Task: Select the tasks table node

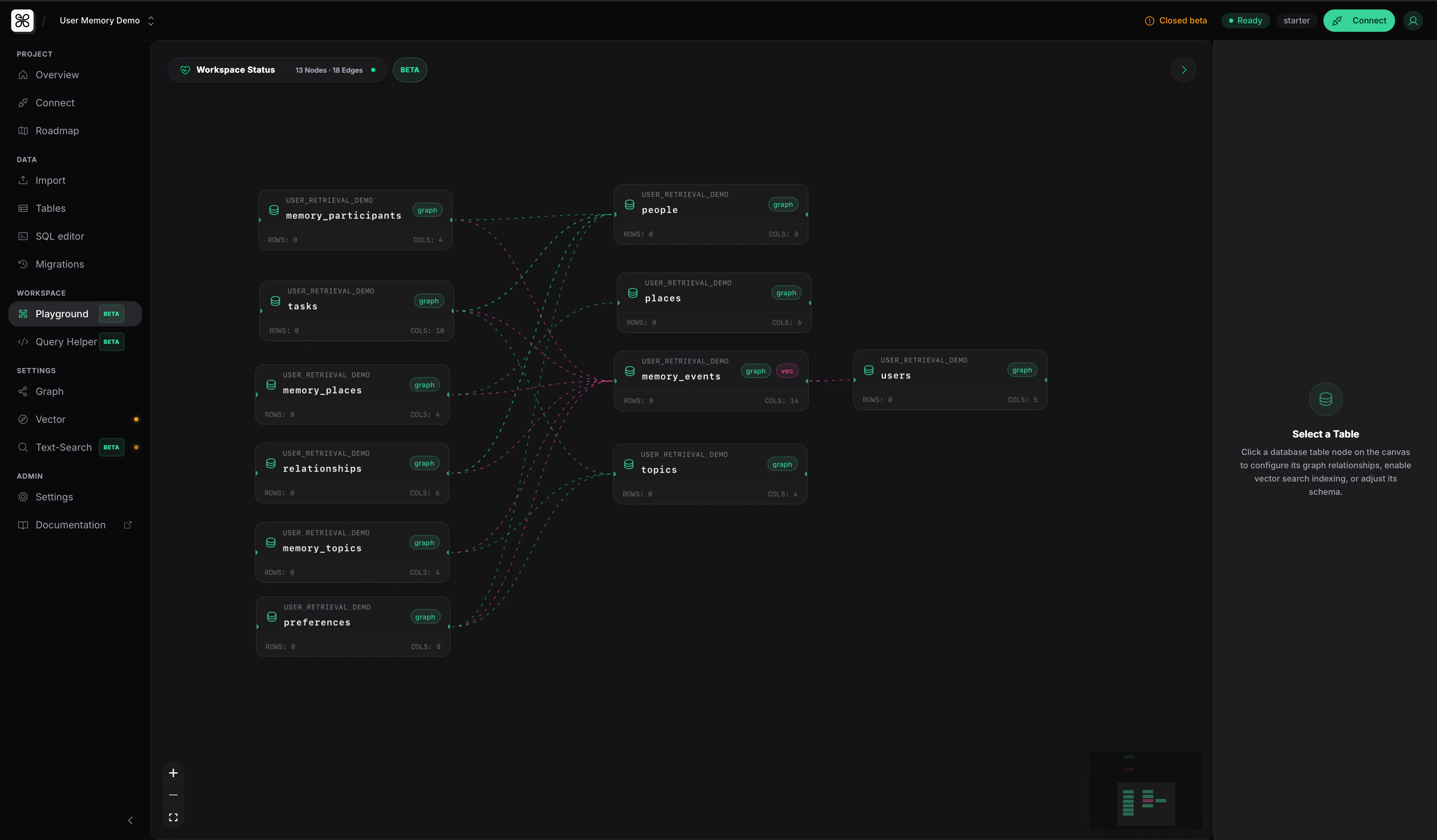Action: pos(357,311)
